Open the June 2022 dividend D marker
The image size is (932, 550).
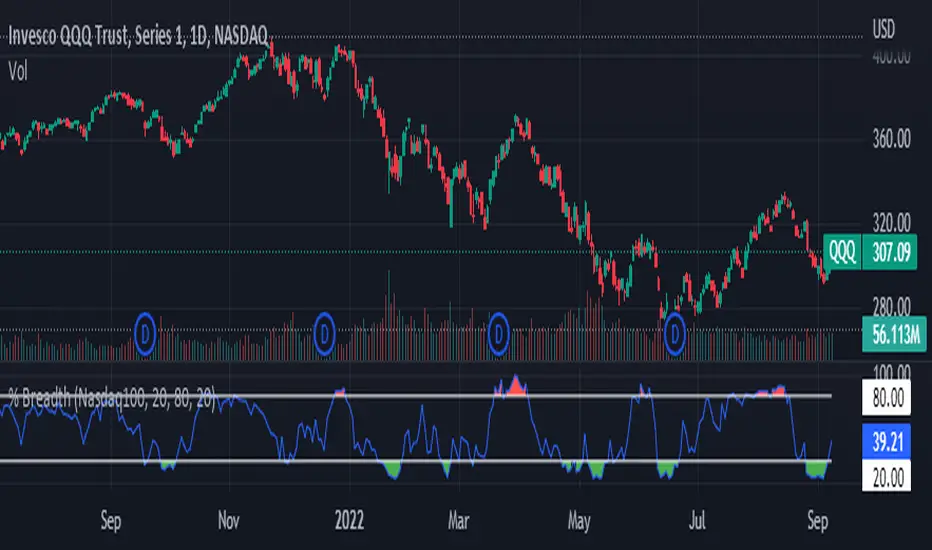point(675,334)
